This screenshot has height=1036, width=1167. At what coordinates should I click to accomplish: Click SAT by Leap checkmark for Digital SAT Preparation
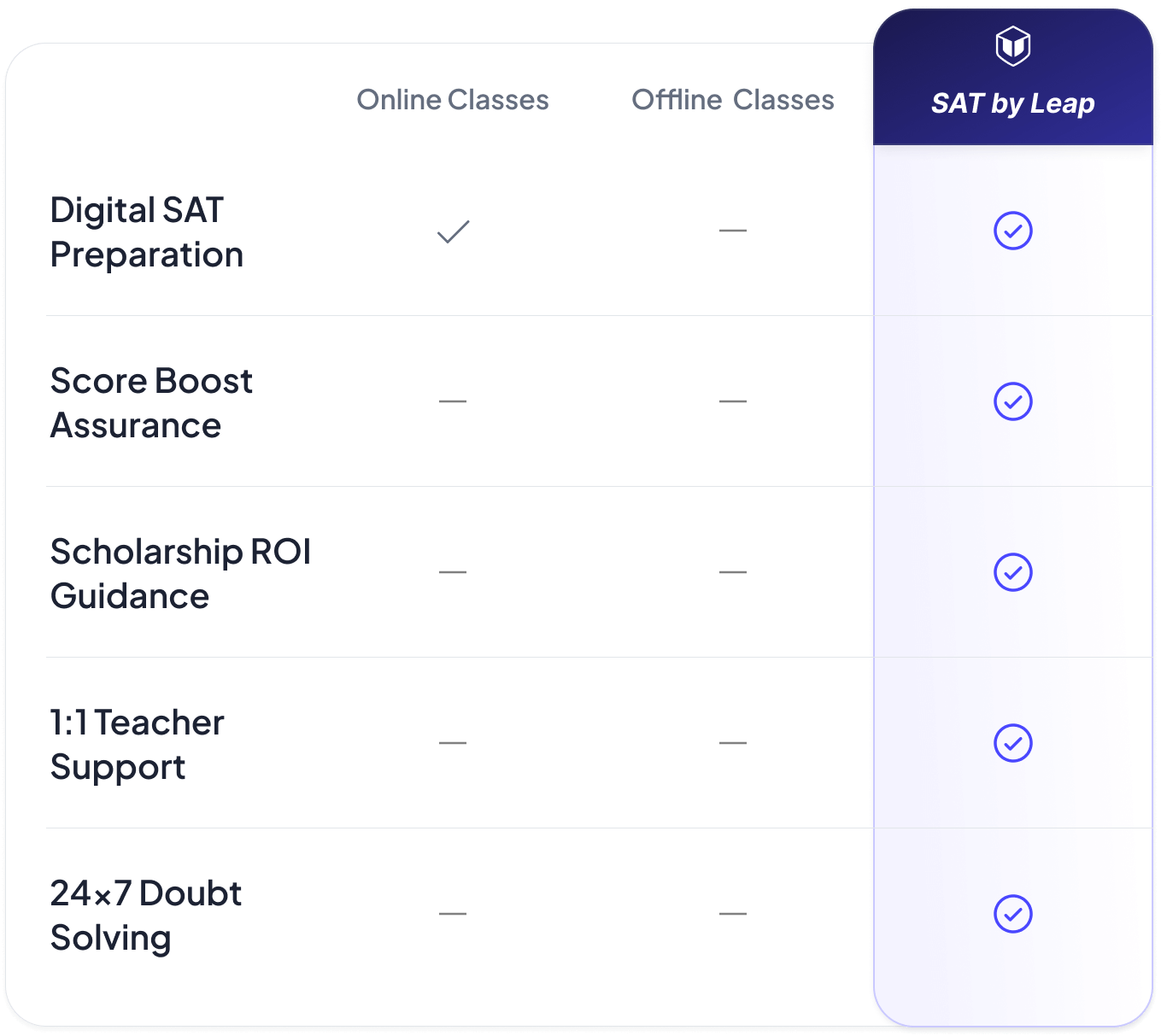pos(1012,231)
